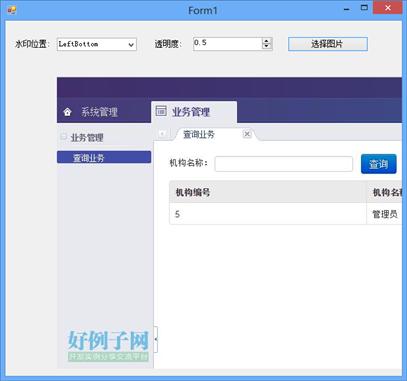Click the 机构名称 input field
Viewport: 407px width, 381px height.
click(x=284, y=164)
